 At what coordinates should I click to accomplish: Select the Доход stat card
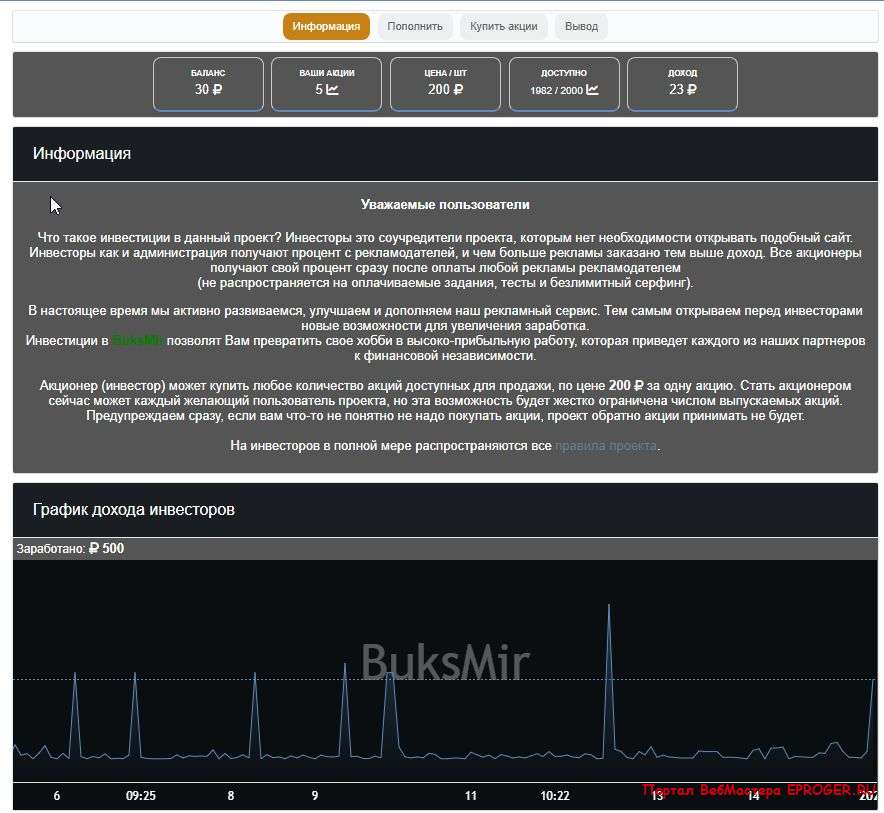click(x=684, y=84)
